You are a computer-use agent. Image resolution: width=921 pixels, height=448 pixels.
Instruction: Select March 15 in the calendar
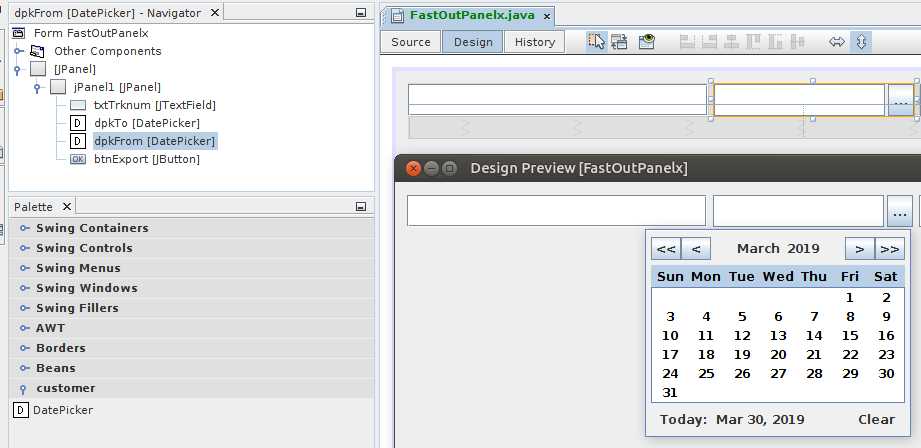pyautogui.click(x=850, y=336)
